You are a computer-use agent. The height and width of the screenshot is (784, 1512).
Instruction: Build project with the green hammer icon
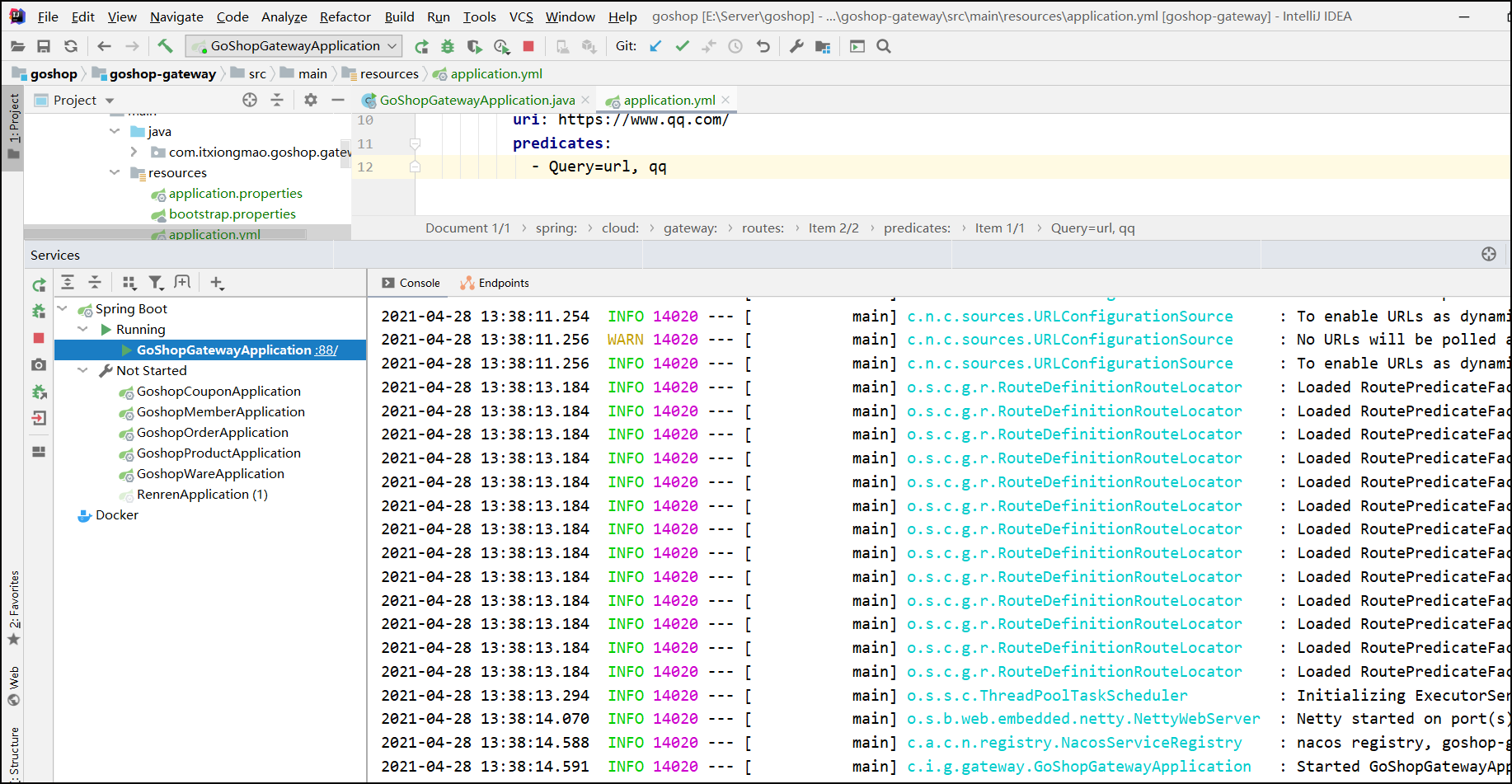[165, 46]
